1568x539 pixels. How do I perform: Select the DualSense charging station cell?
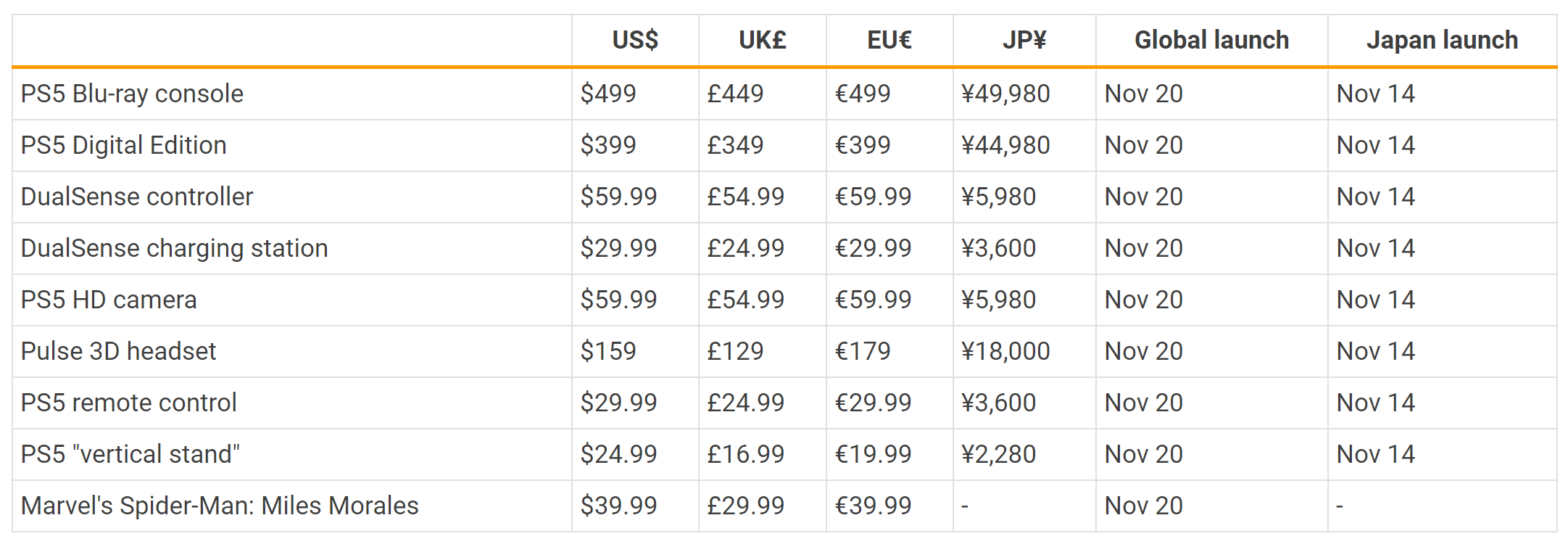coord(292,249)
